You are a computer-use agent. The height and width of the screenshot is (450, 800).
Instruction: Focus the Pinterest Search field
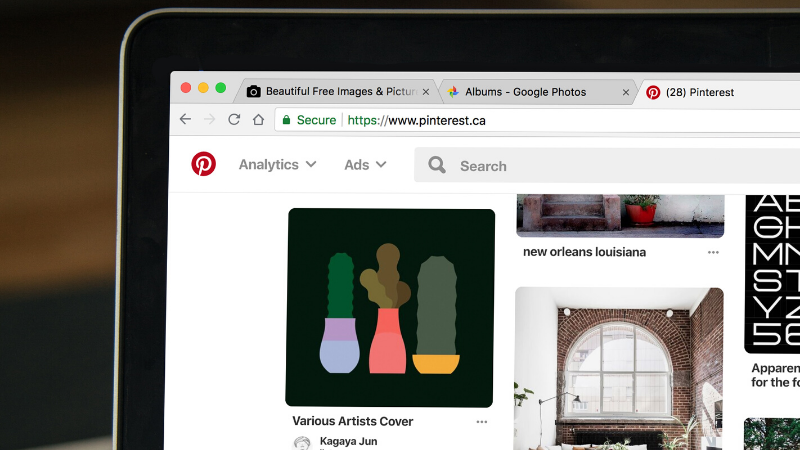[x=607, y=165]
